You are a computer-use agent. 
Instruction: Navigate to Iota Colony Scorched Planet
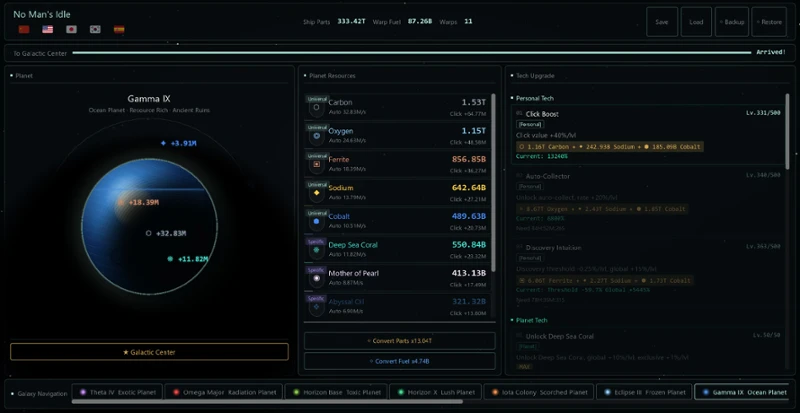pos(539,392)
